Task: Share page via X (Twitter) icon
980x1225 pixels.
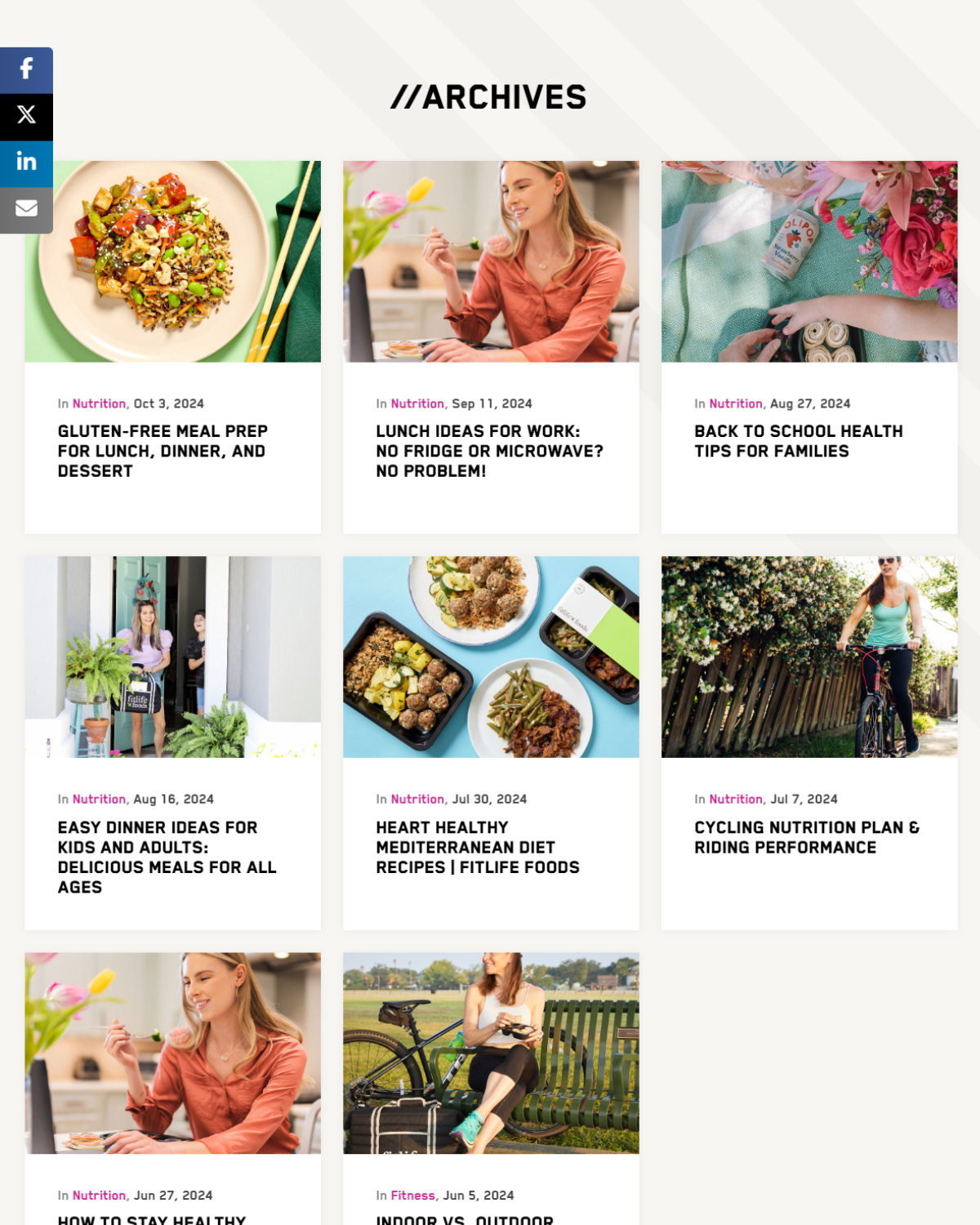Action: (26, 117)
